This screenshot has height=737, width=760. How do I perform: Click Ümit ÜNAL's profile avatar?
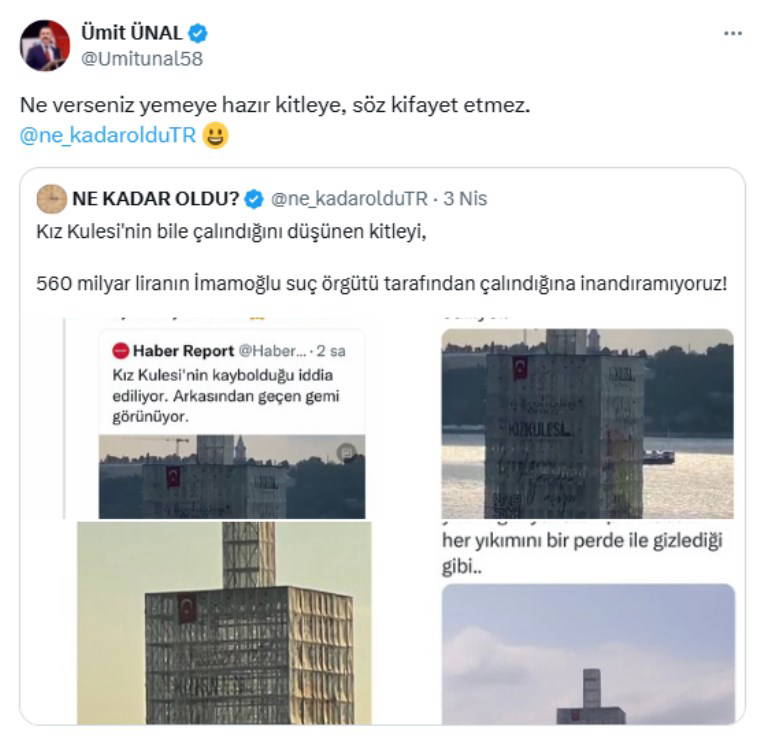pyautogui.click(x=45, y=45)
